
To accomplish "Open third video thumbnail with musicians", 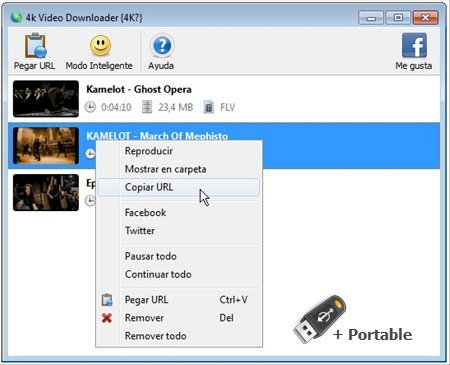I will (x=46, y=193).
